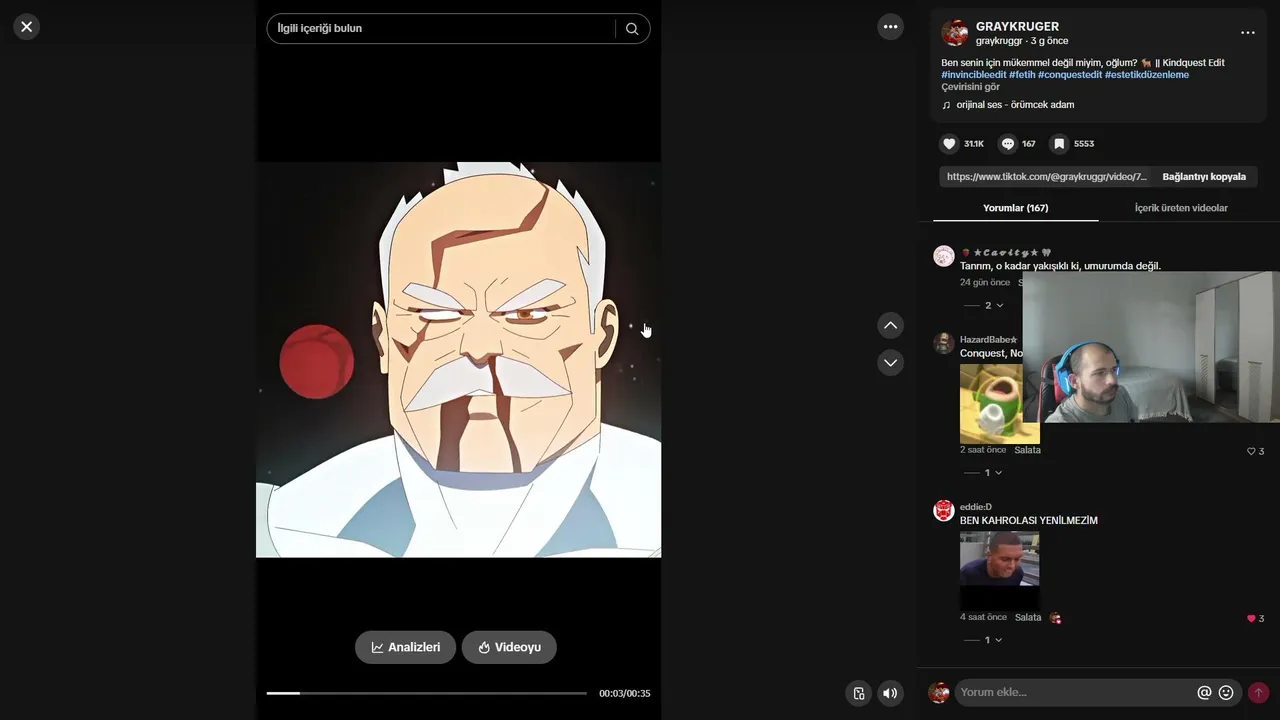The width and height of the screenshot is (1280, 720).
Task: Open the #invincibleedit hashtag
Action: coord(974,75)
